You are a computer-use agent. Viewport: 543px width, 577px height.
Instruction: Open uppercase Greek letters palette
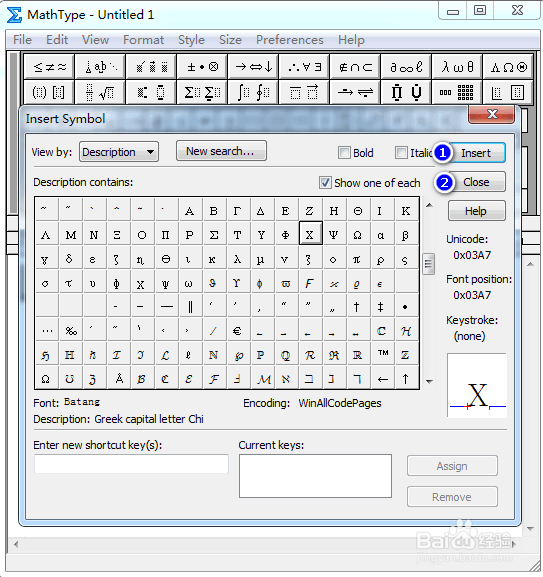coord(508,67)
